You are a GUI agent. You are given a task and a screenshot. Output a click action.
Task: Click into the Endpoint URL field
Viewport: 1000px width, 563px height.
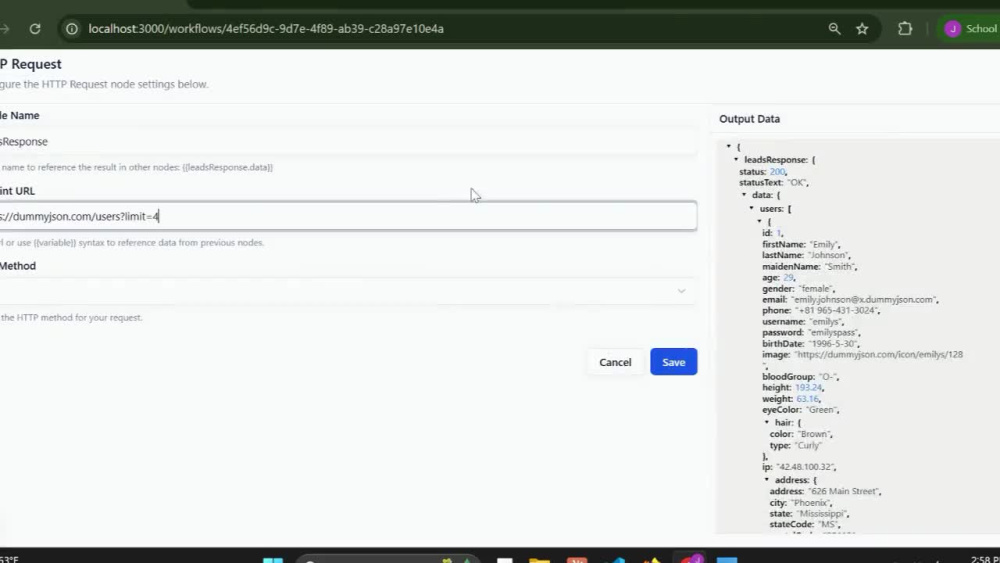[x=348, y=216]
